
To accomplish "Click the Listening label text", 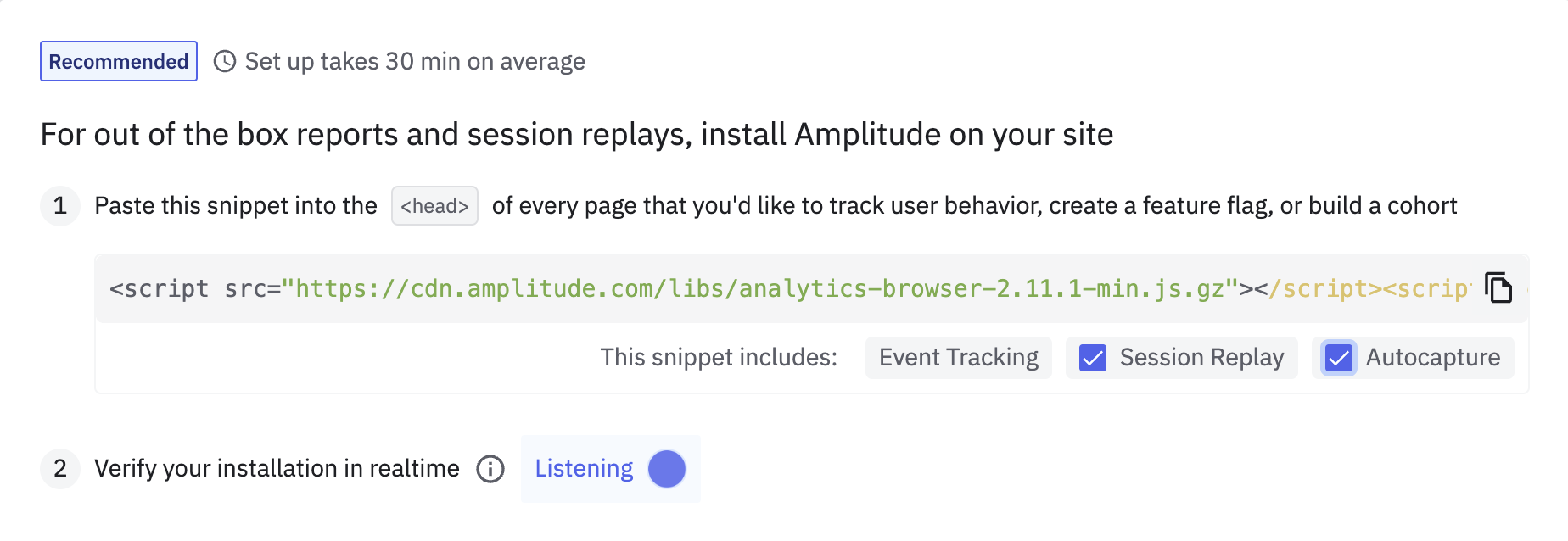I will [x=584, y=469].
